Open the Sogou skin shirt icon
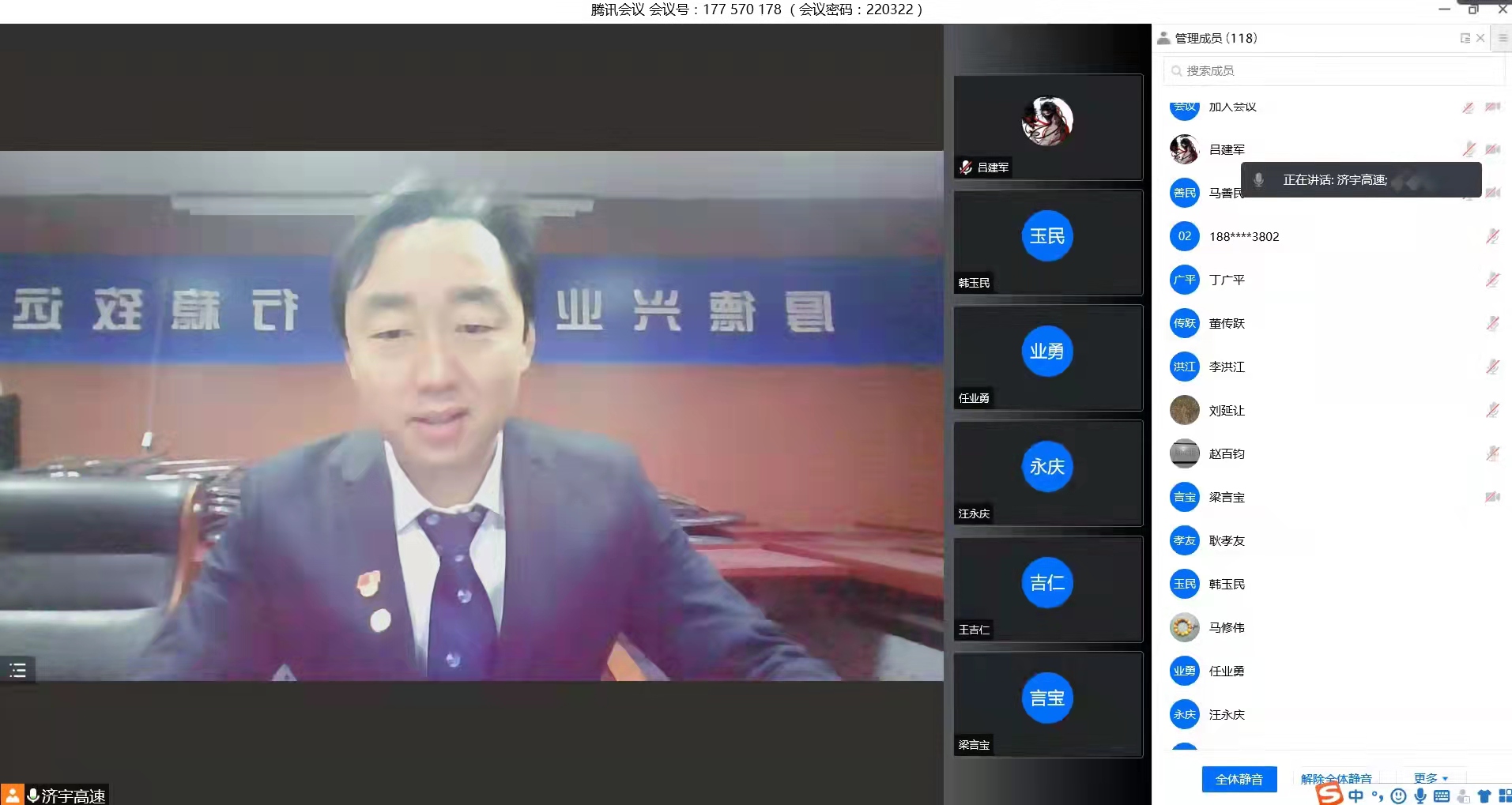 click(x=1484, y=796)
